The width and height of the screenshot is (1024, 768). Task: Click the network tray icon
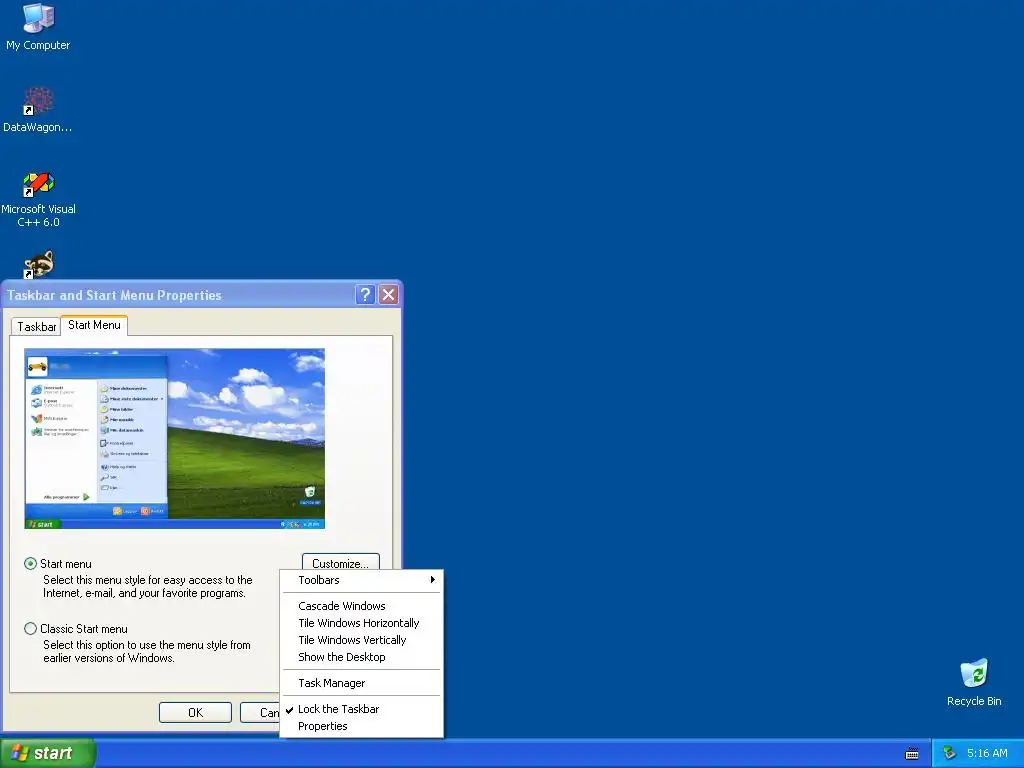click(x=949, y=754)
